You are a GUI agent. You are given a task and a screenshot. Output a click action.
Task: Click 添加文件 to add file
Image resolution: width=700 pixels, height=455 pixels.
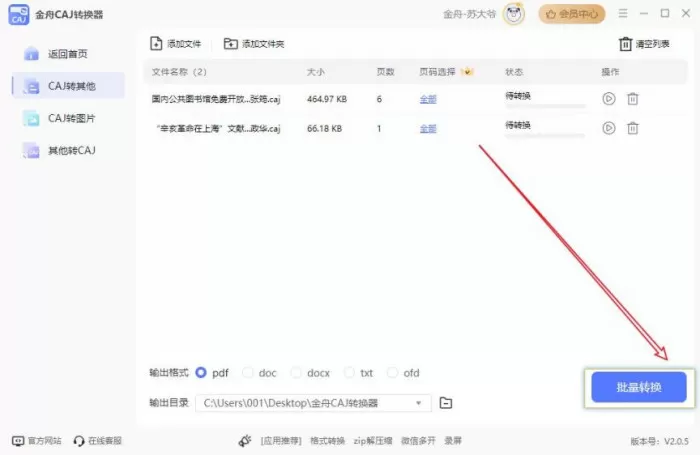point(175,44)
